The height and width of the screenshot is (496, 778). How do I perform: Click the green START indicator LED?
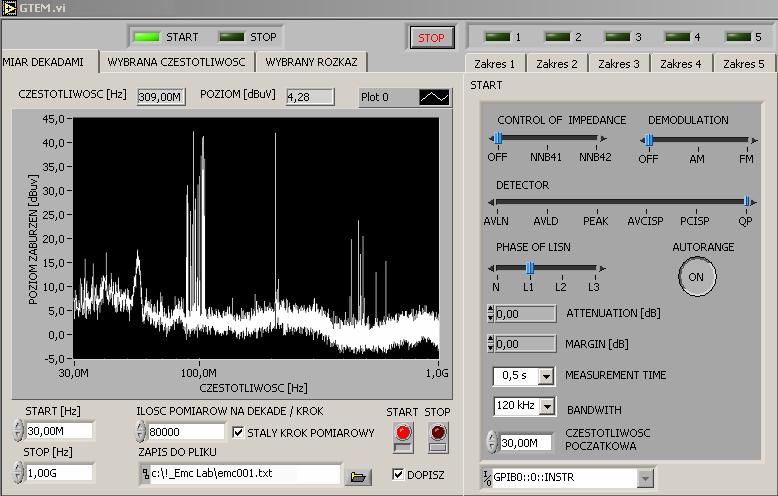147,37
